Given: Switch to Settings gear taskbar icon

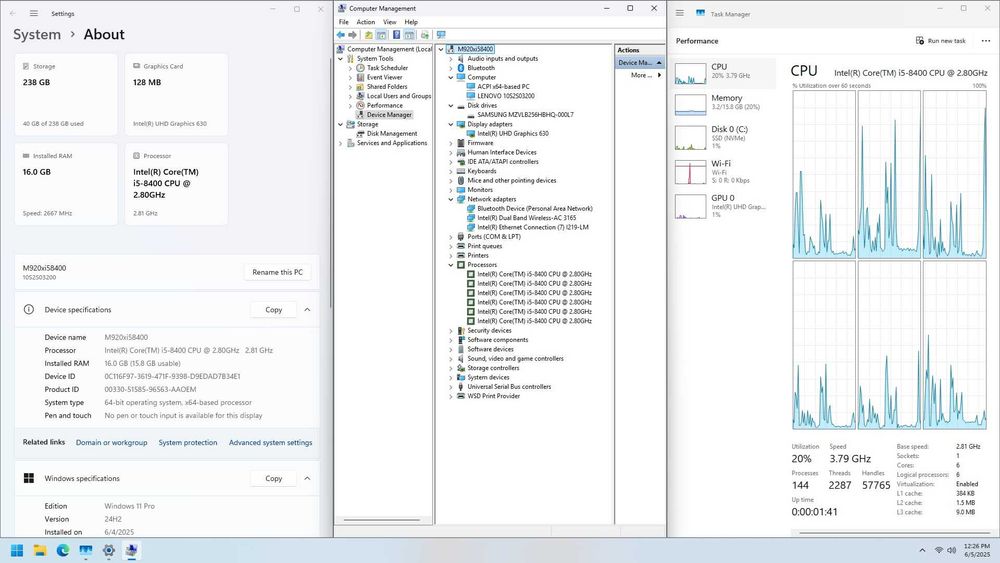Looking at the screenshot, I should [108, 550].
